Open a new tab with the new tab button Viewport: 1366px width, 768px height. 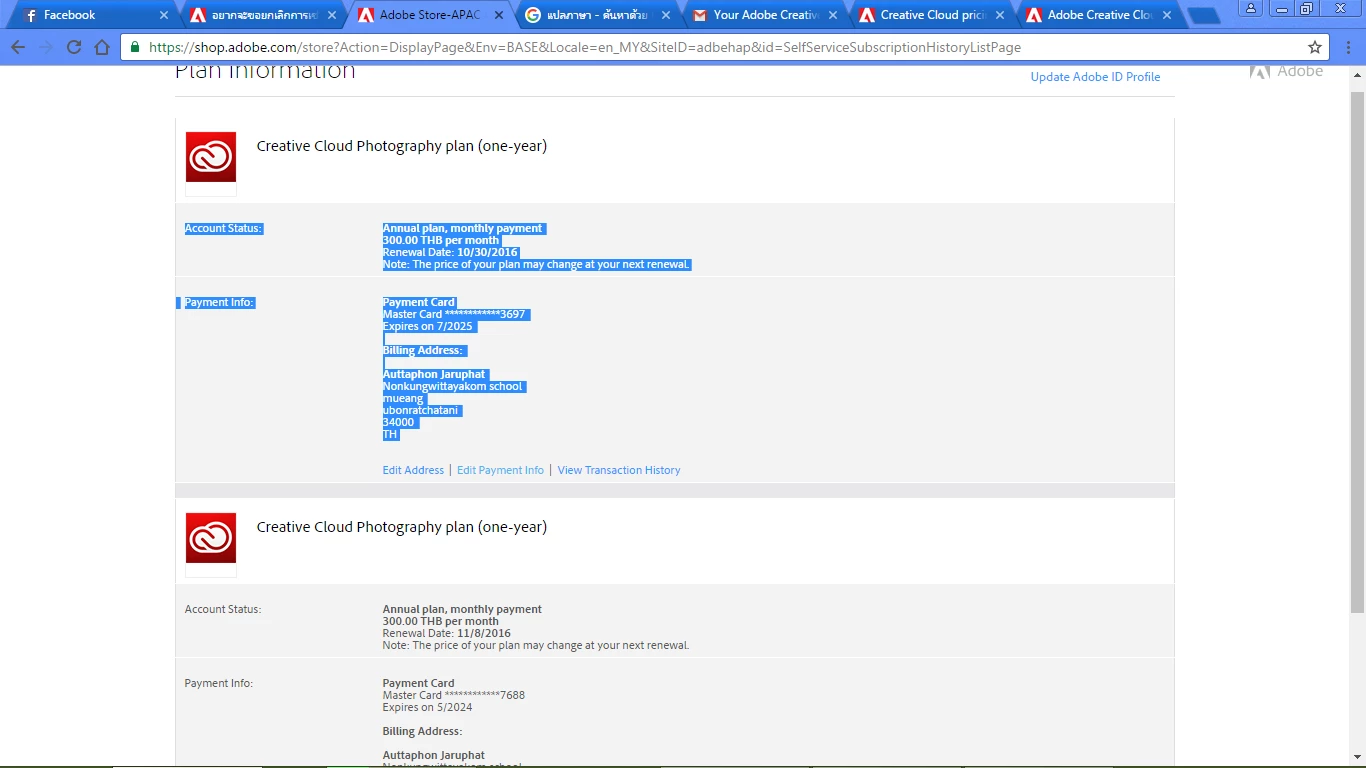[x=1204, y=16]
